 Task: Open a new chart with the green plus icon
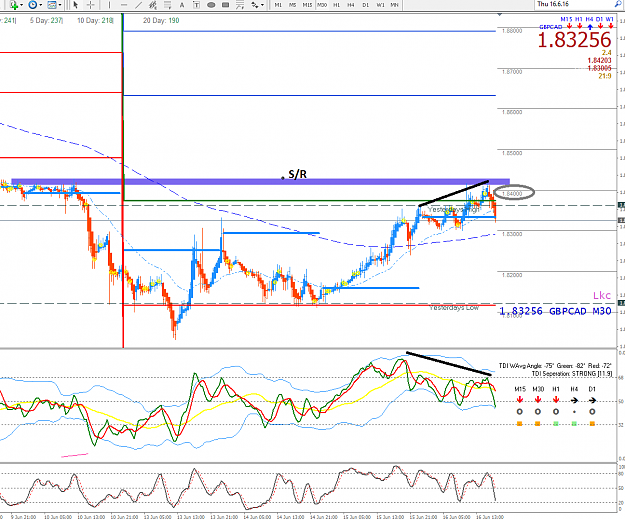point(13,5)
